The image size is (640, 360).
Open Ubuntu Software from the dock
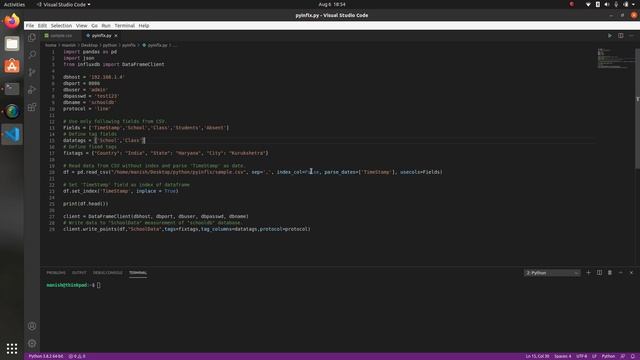click(12, 66)
